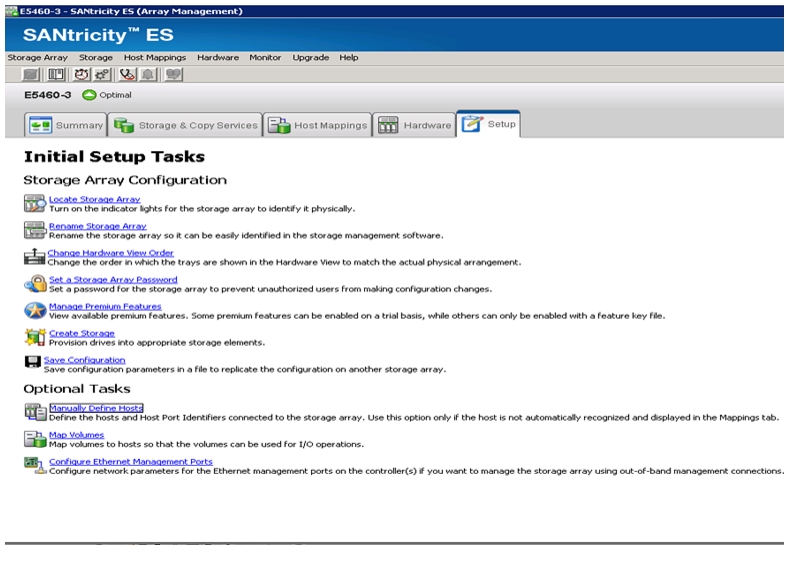Screen dimensions: 786x574
Task: Click the Storage Array Configuration heading
Action: tap(125, 180)
